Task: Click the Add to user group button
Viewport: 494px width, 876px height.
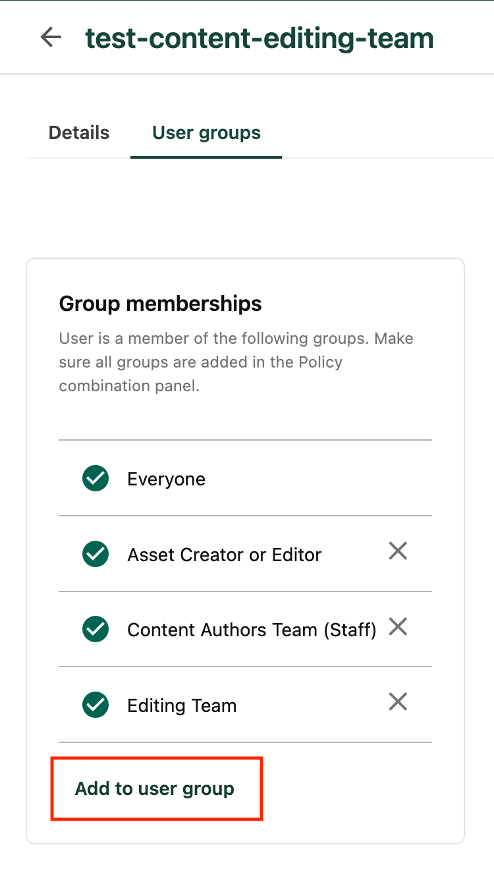Action: (155, 789)
